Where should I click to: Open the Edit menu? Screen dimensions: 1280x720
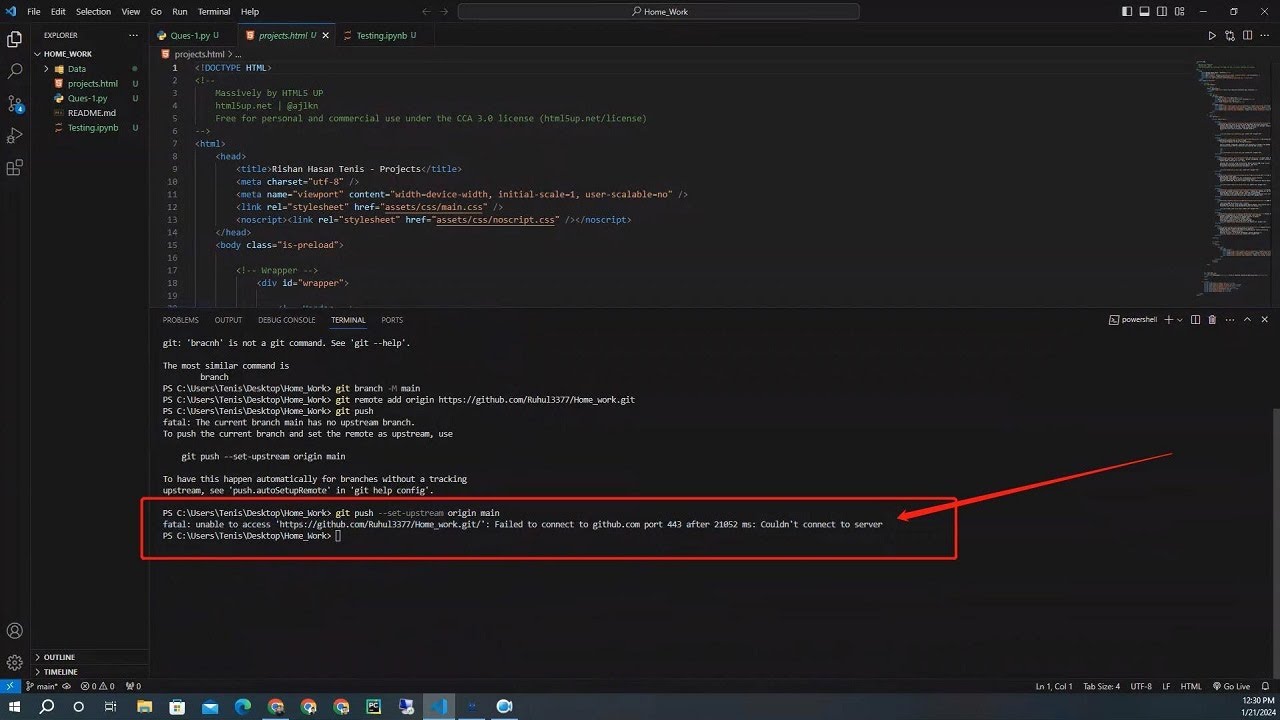[58, 11]
